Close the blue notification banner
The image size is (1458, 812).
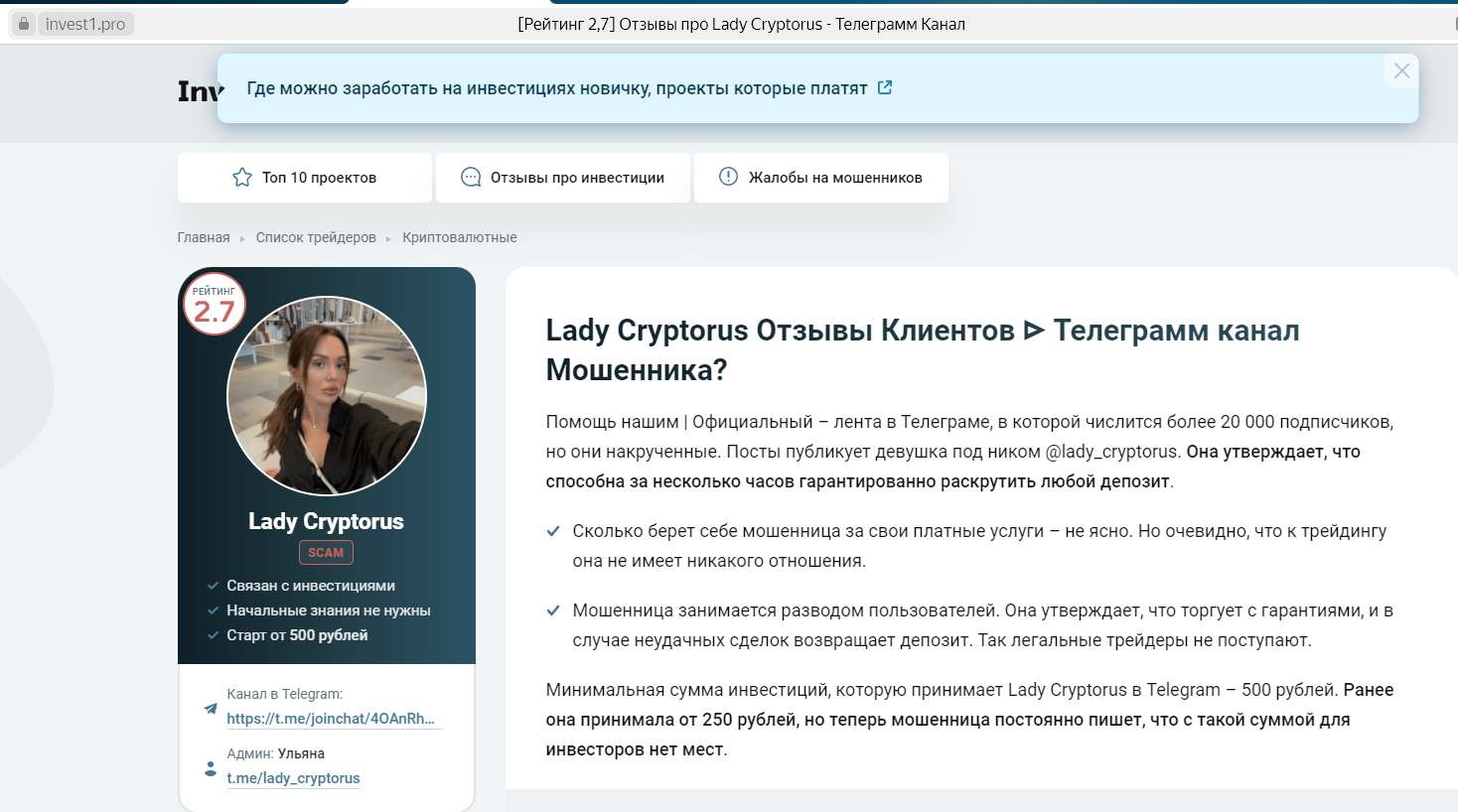pos(1401,70)
